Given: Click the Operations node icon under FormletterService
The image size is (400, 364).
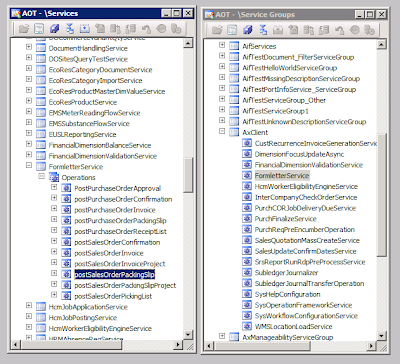Looking at the screenshot, I should pos(54,177).
